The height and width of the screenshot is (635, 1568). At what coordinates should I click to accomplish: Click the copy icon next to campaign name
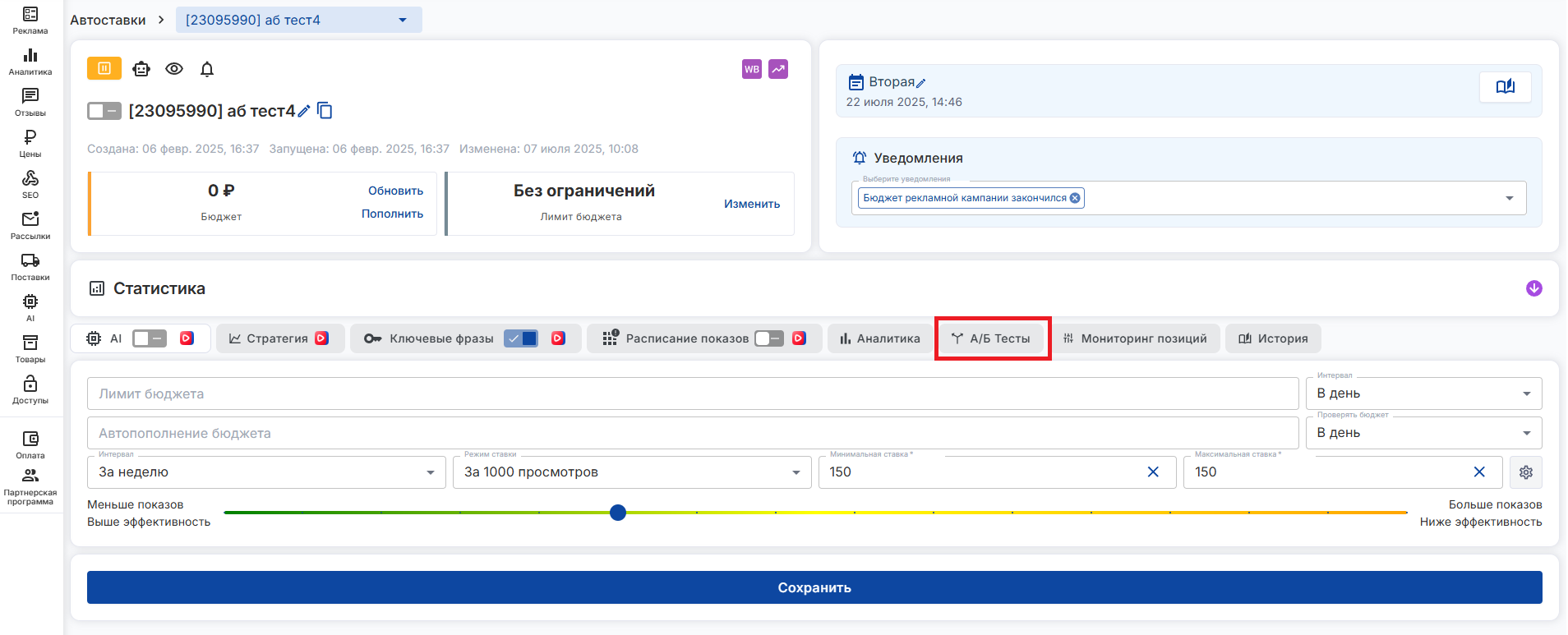(x=325, y=111)
